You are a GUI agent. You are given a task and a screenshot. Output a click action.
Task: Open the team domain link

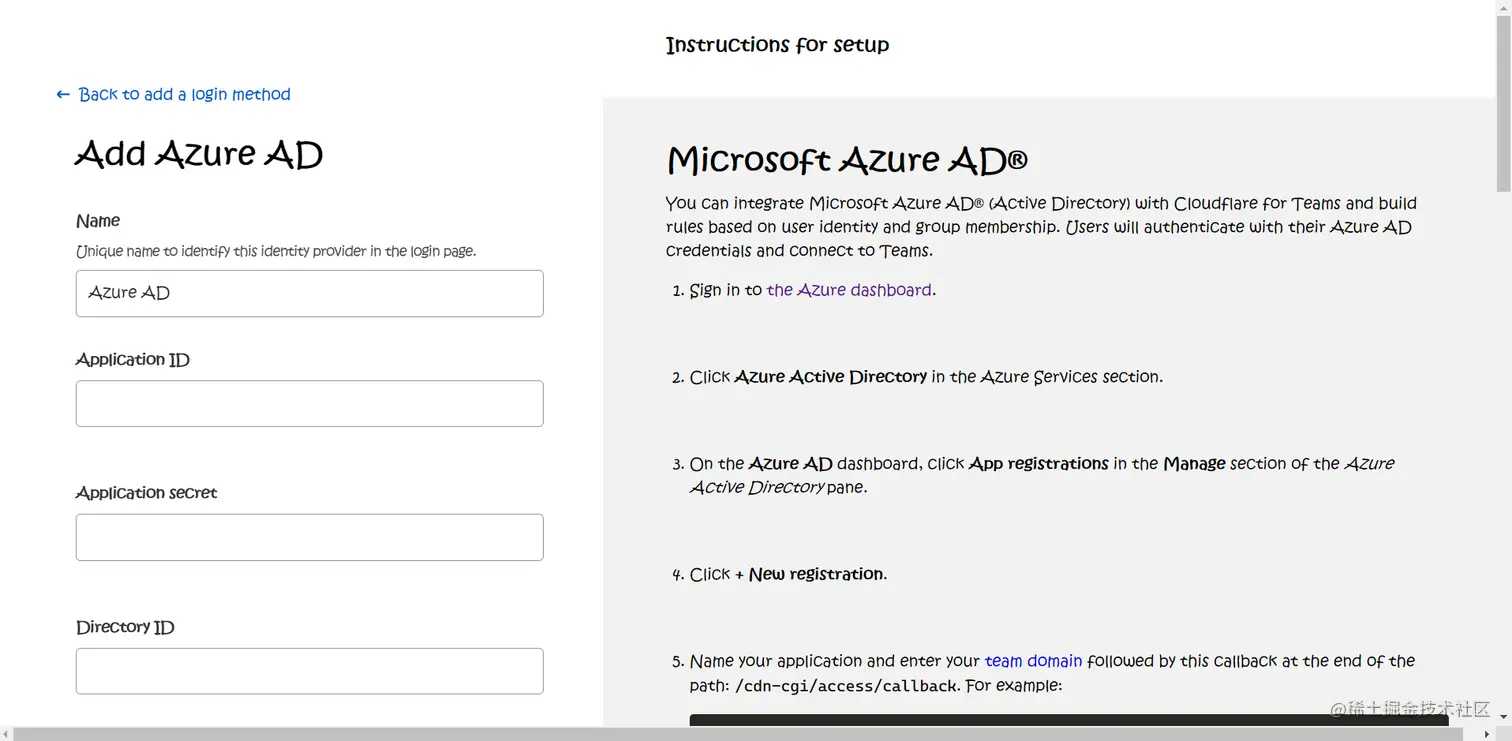[x=1033, y=661]
